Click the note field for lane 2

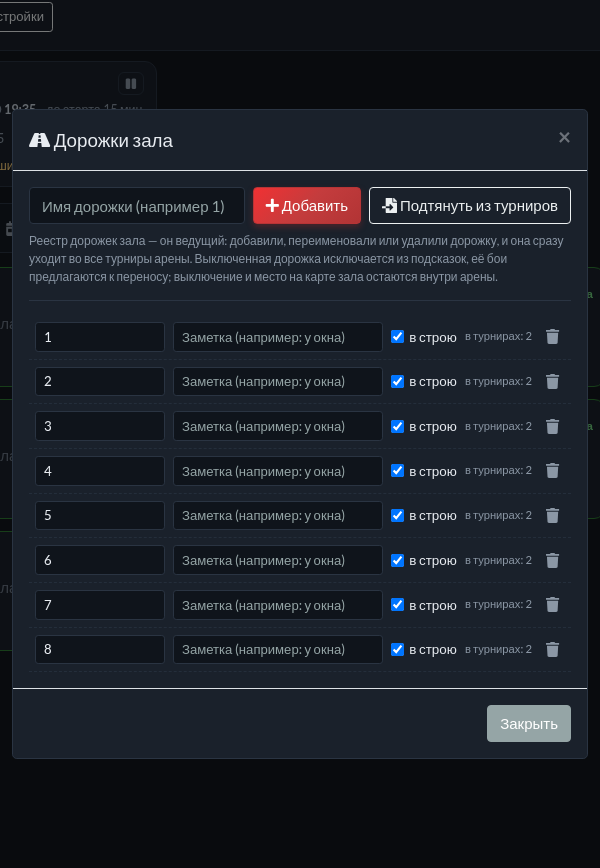click(278, 381)
